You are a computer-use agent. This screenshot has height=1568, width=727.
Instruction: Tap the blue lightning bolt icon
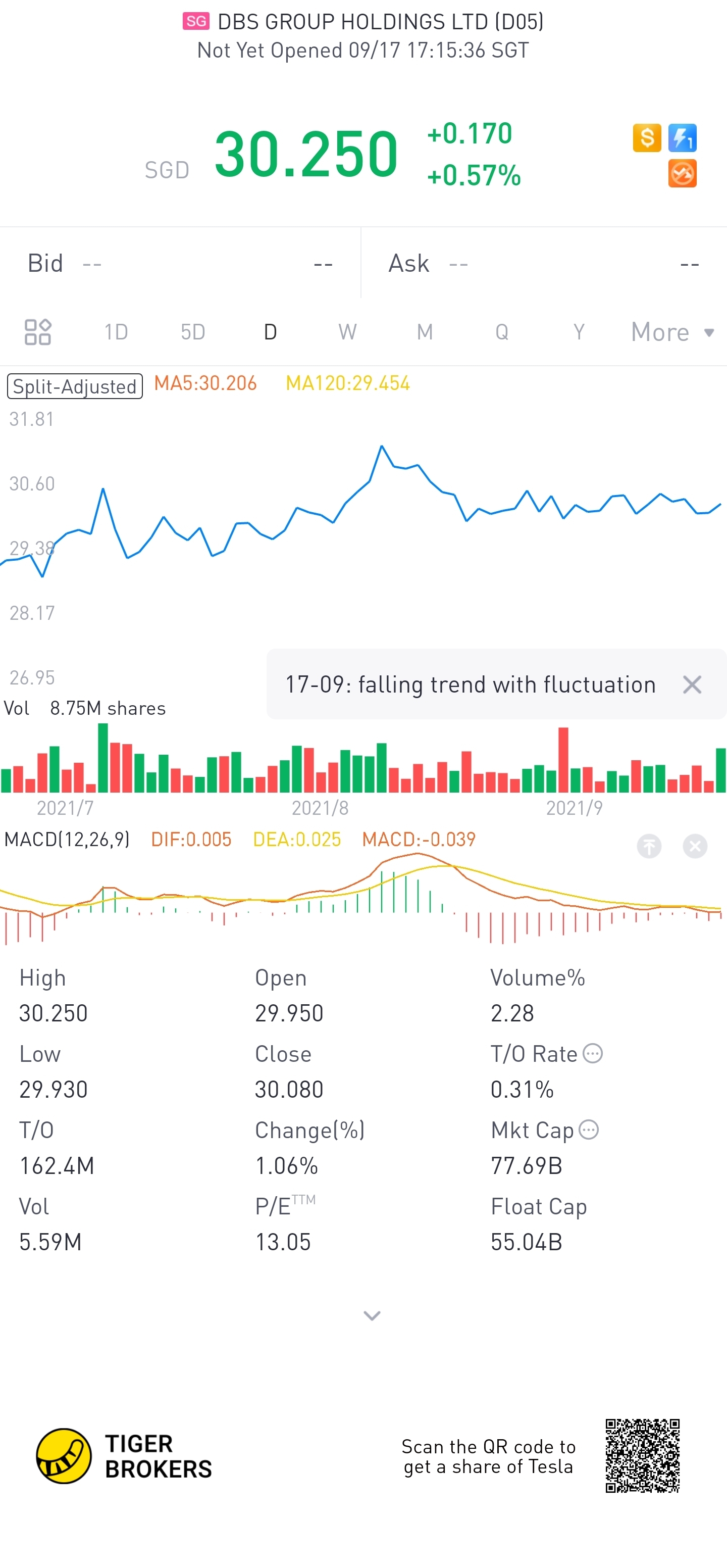pyautogui.click(x=682, y=137)
